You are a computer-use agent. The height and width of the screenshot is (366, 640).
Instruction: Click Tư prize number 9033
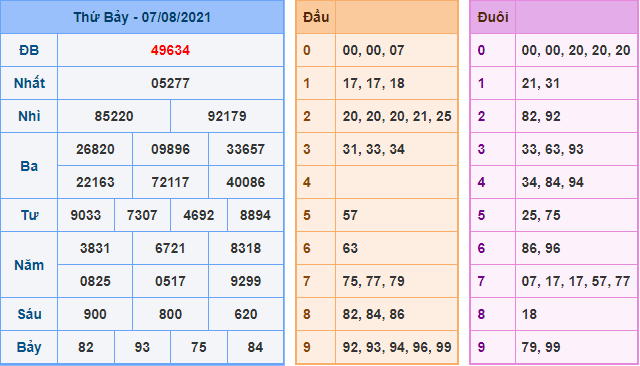pos(86,215)
